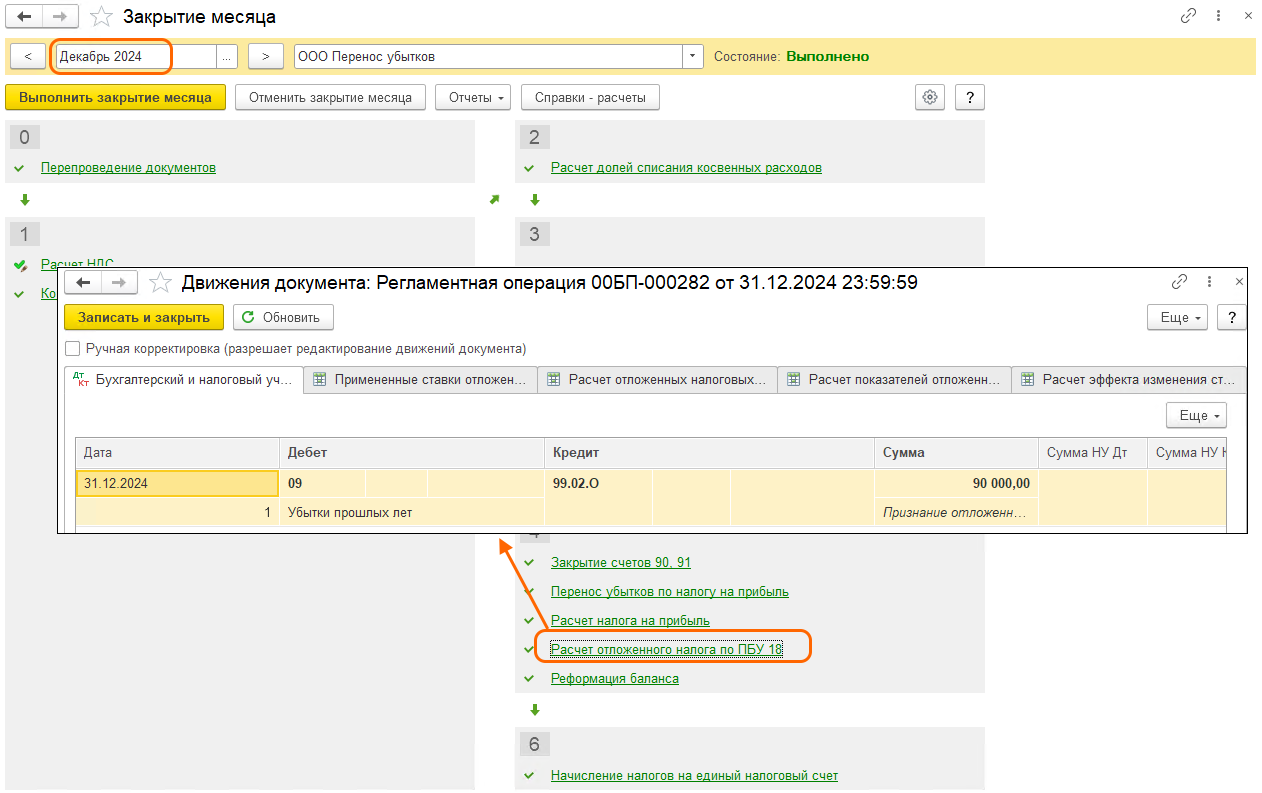Open kebab menu in document movements window

pyautogui.click(x=1210, y=283)
